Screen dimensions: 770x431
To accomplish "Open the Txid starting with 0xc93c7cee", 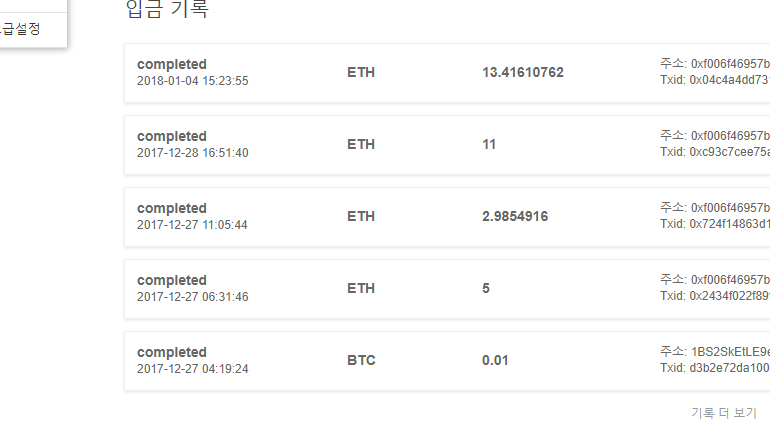I will point(729,152).
